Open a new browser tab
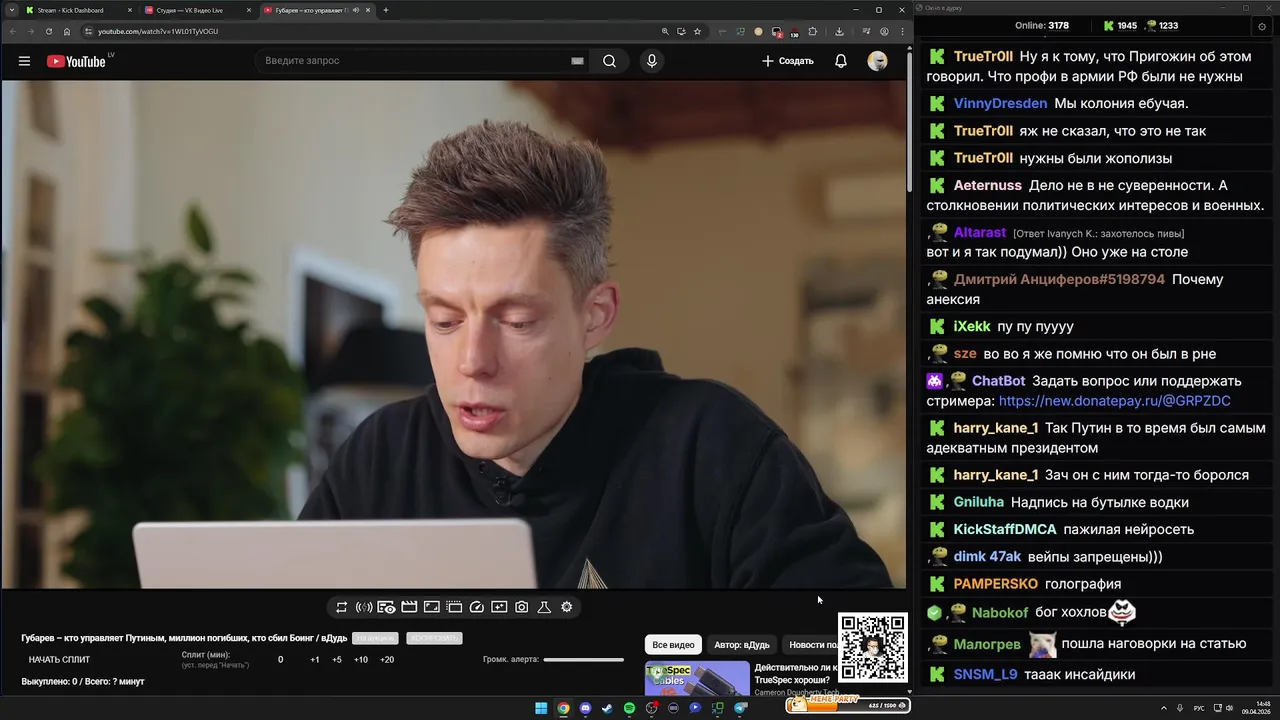This screenshot has height=720, width=1280. tap(386, 10)
